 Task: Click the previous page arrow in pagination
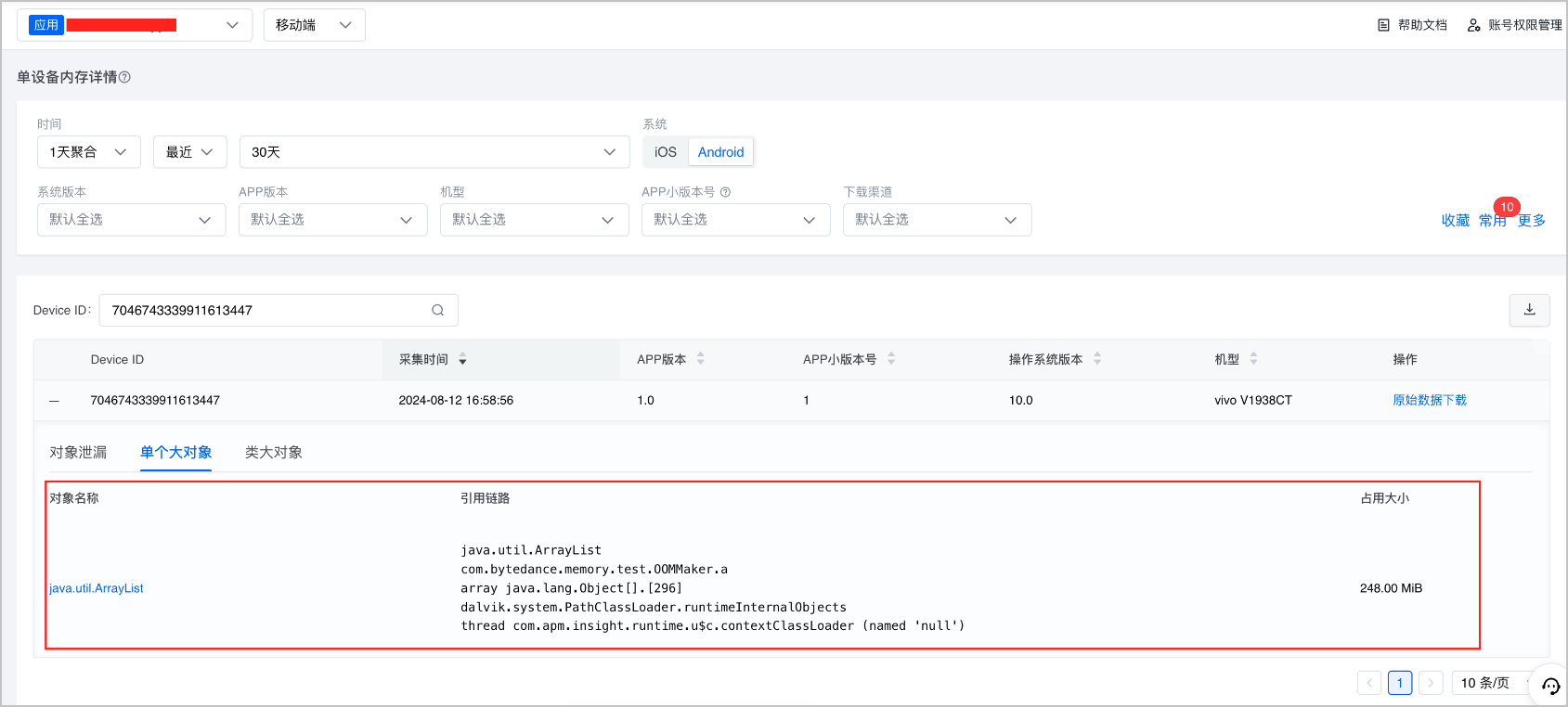(1369, 683)
